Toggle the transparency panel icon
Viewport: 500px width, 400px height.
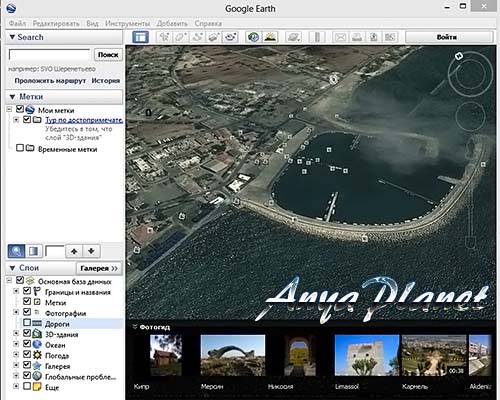[x=34, y=251]
